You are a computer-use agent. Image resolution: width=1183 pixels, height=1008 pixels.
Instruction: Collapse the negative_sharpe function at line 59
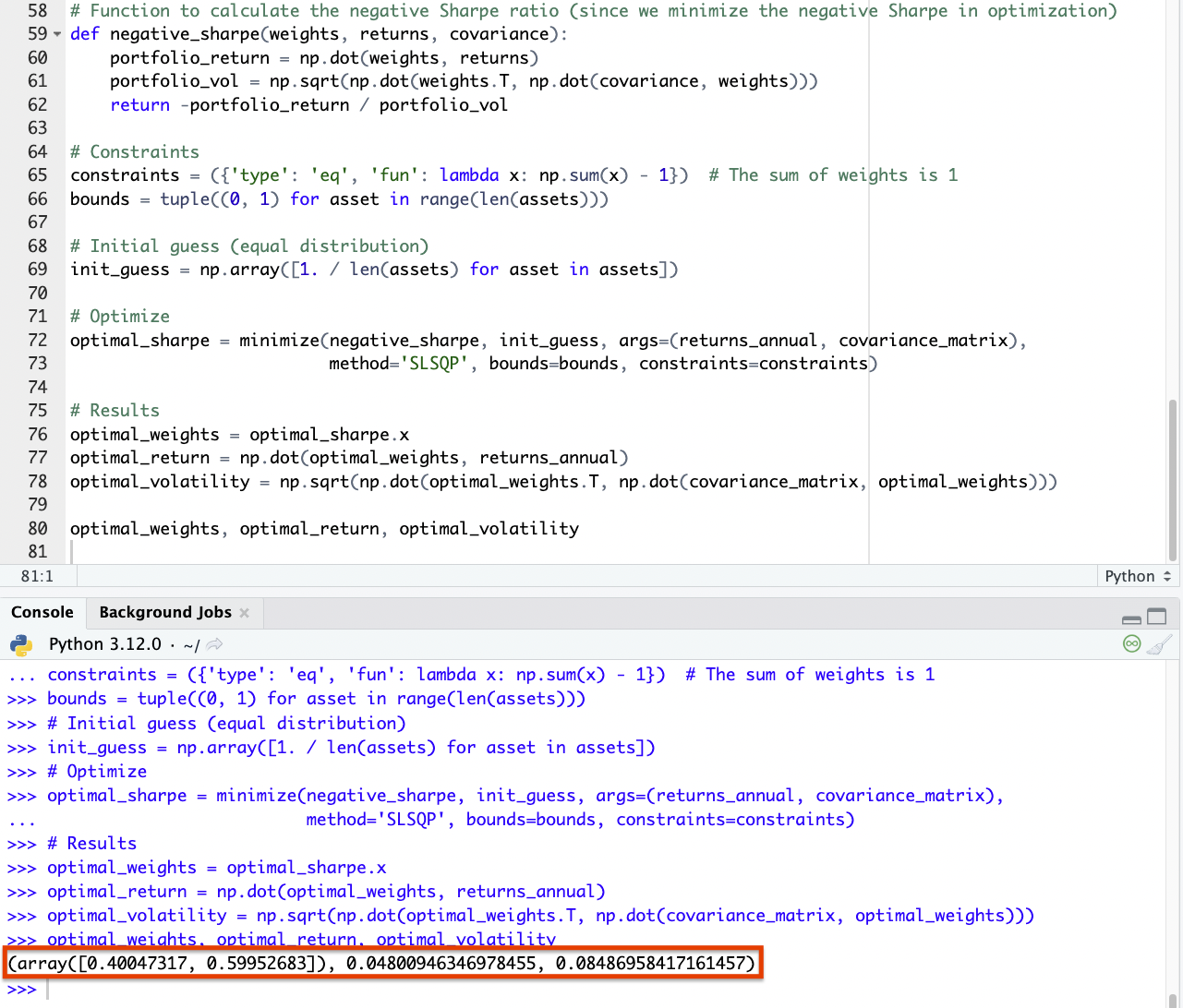(58, 35)
